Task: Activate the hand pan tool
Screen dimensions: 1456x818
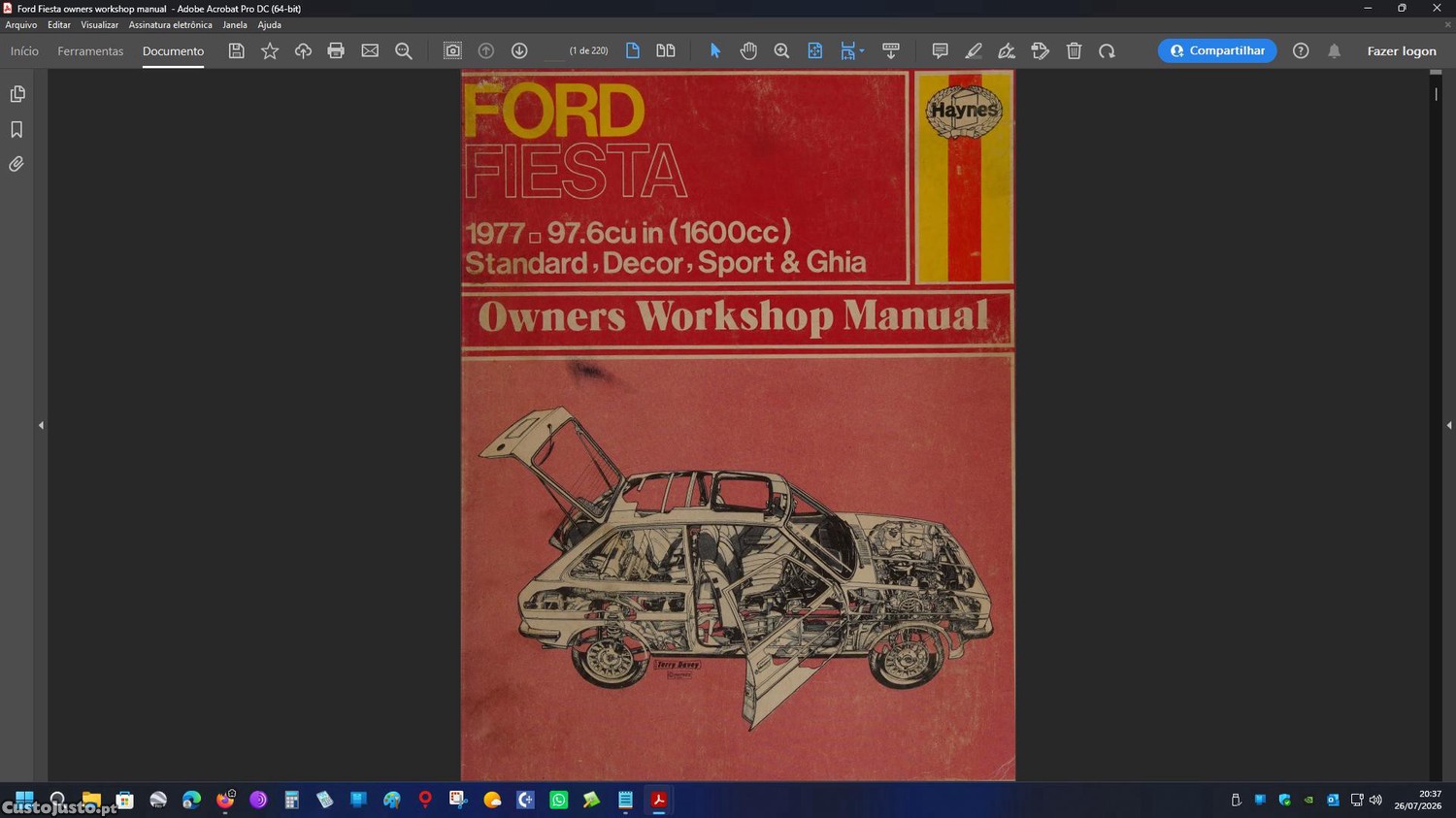Action: 748,50
